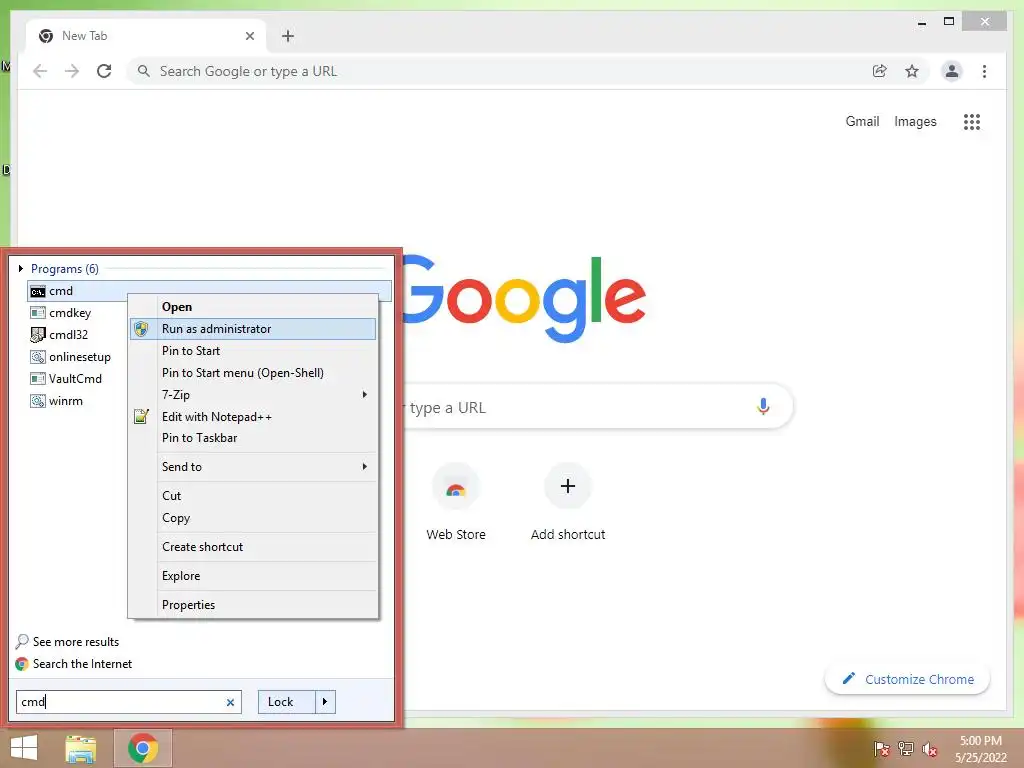Choose Cut from the context menu
The image size is (1024, 768).
[253, 496]
